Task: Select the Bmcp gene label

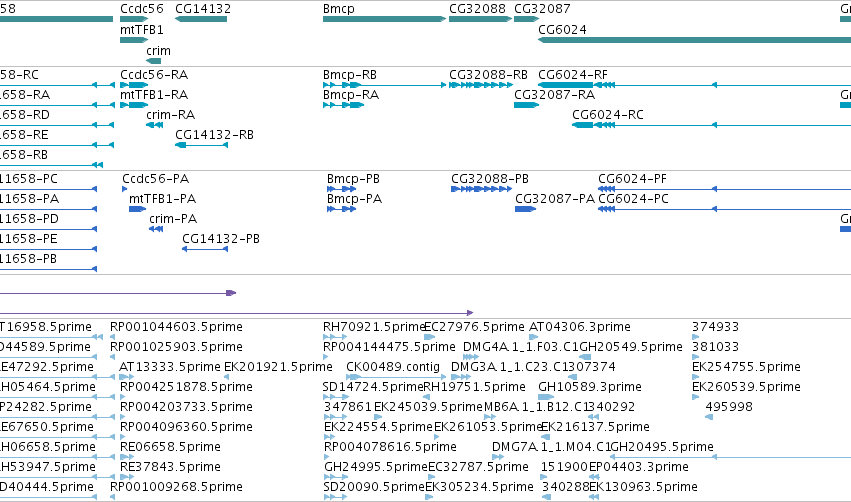Action: [339, 9]
